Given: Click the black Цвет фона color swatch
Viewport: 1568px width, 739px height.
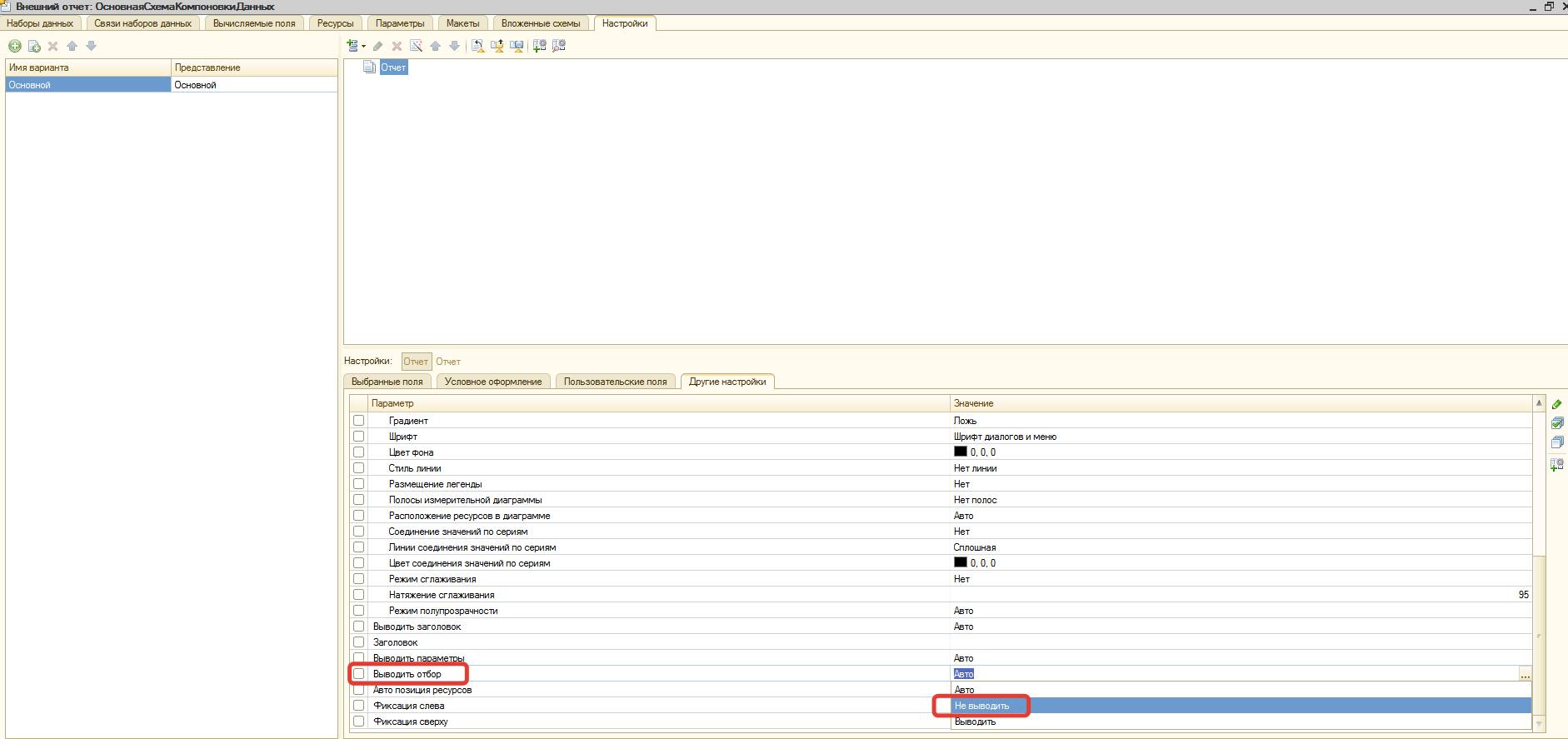Looking at the screenshot, I should tap(960, 452).
